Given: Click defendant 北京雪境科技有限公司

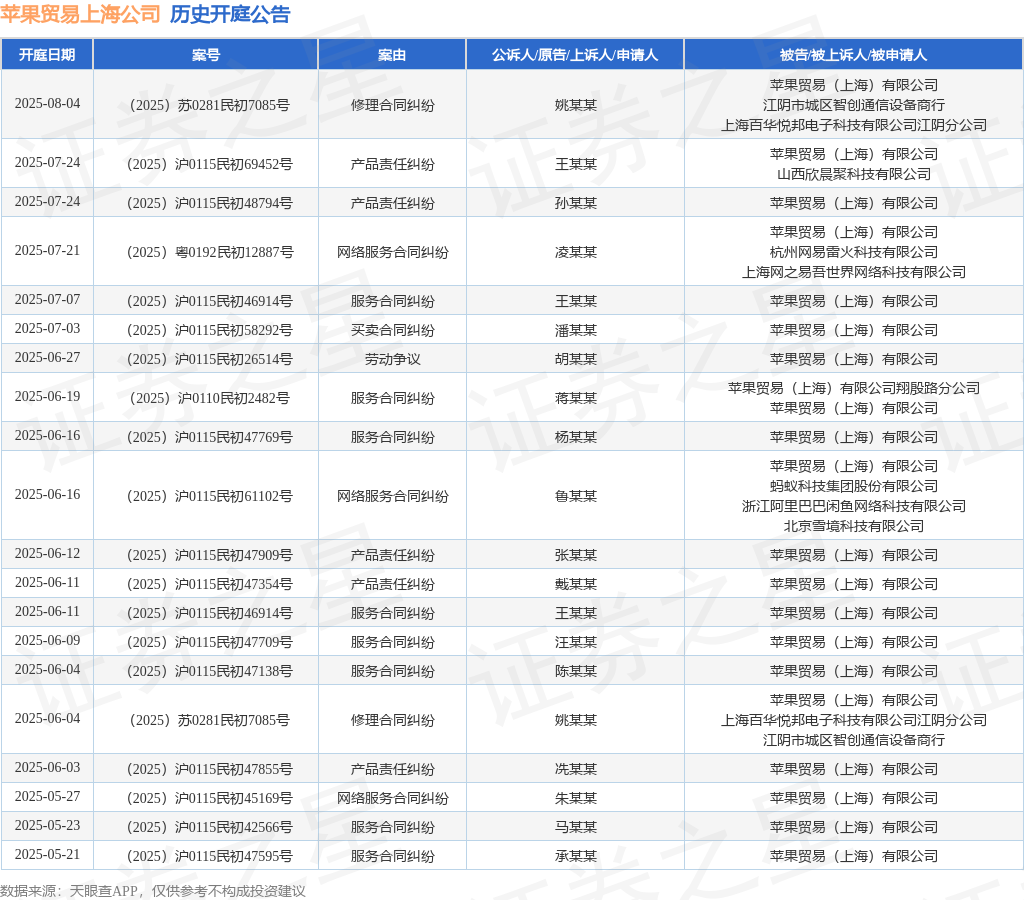Looking at the screenshot, I should (854, 526).
